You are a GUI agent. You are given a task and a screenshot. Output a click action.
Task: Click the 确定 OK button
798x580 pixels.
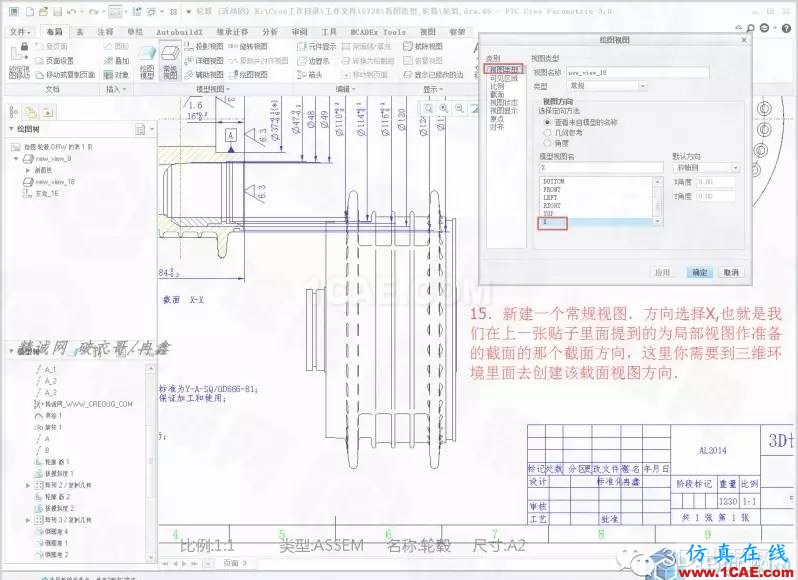700,272
